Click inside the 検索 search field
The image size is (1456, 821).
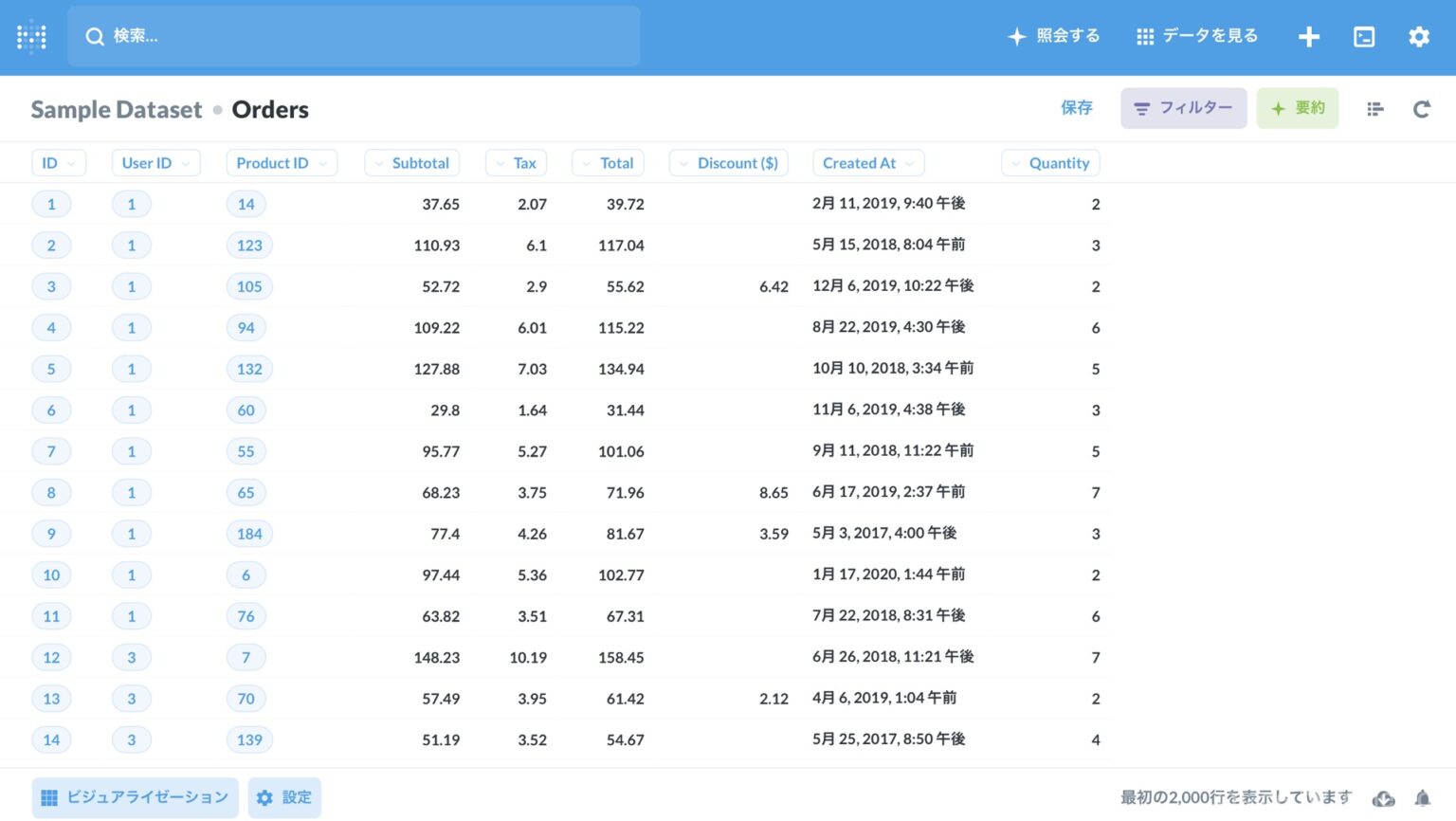[354, 36]
